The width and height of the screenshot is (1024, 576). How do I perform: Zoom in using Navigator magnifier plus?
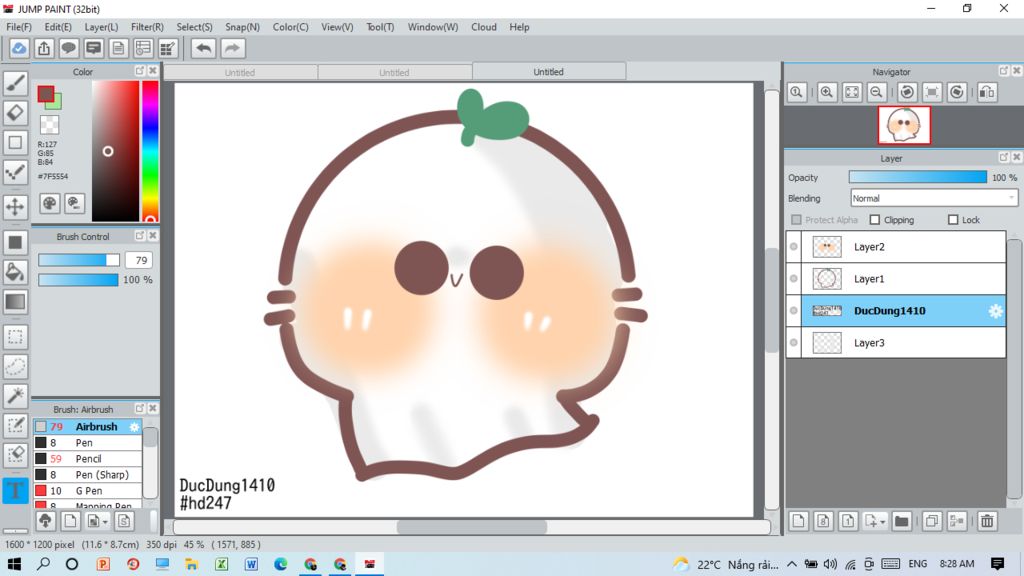pos(827,92)
